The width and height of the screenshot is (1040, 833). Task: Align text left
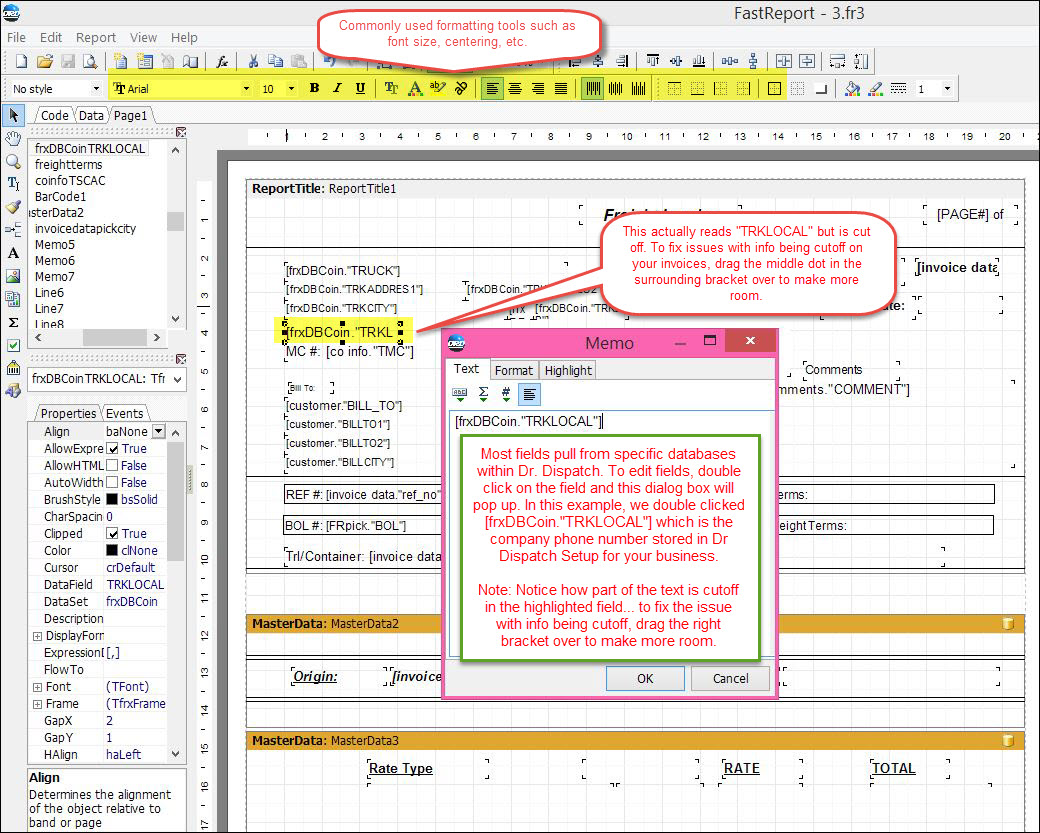pyautogui.click(x=492, y=88)
